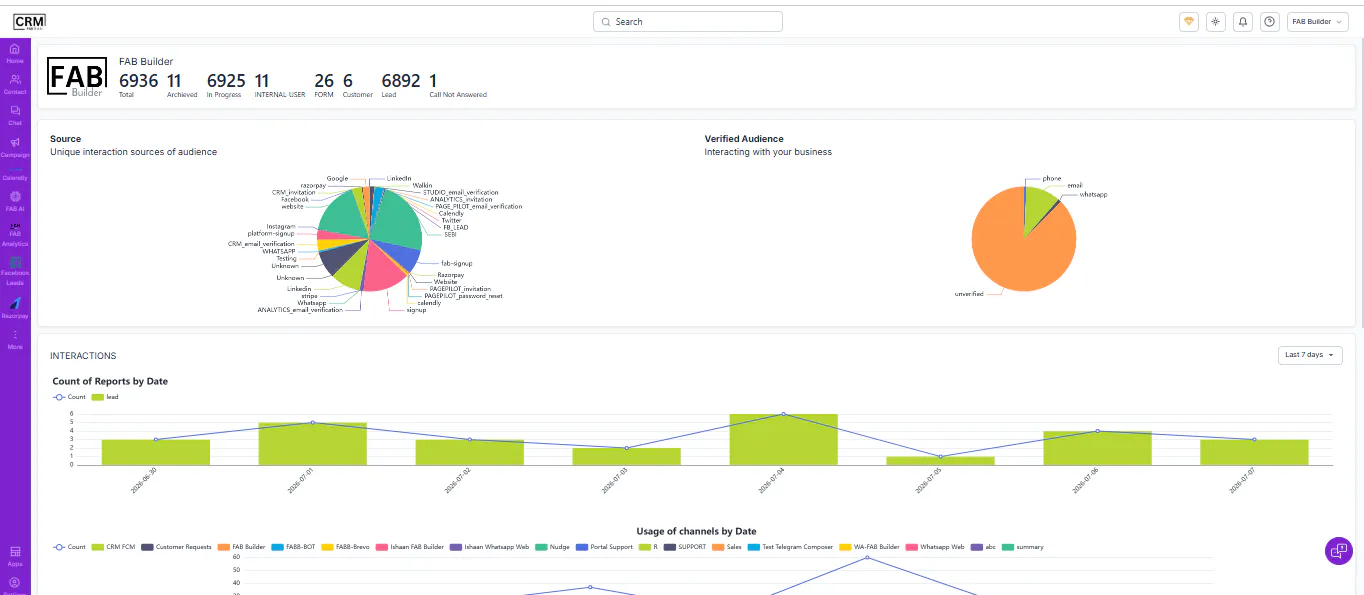Open the Last 7 days dropdown
Viewport: 1364px width, 595px height.
pyautogui.click(x=1310, y=355)
